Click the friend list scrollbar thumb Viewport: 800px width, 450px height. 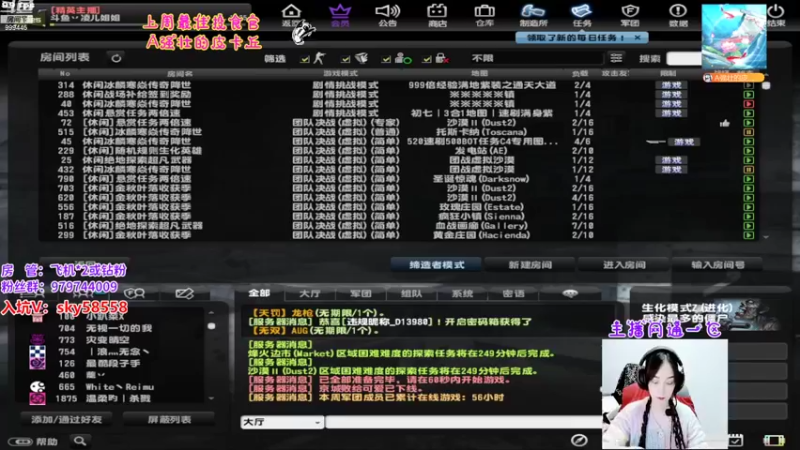pos(211,326)
